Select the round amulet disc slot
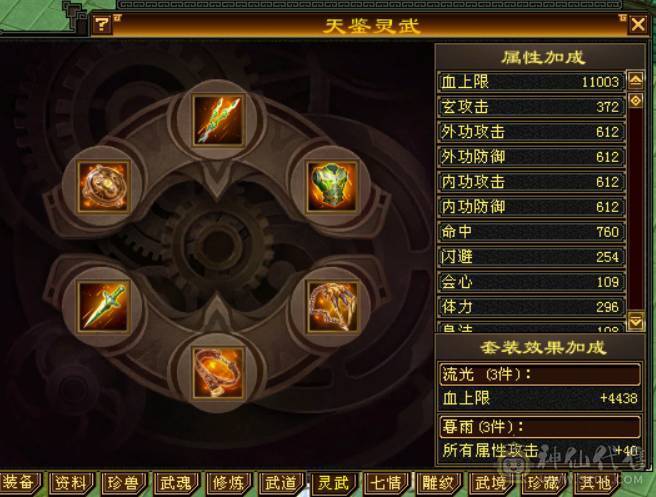The height and width of the screenshot is (497, 656). click(x=103, y=187)
